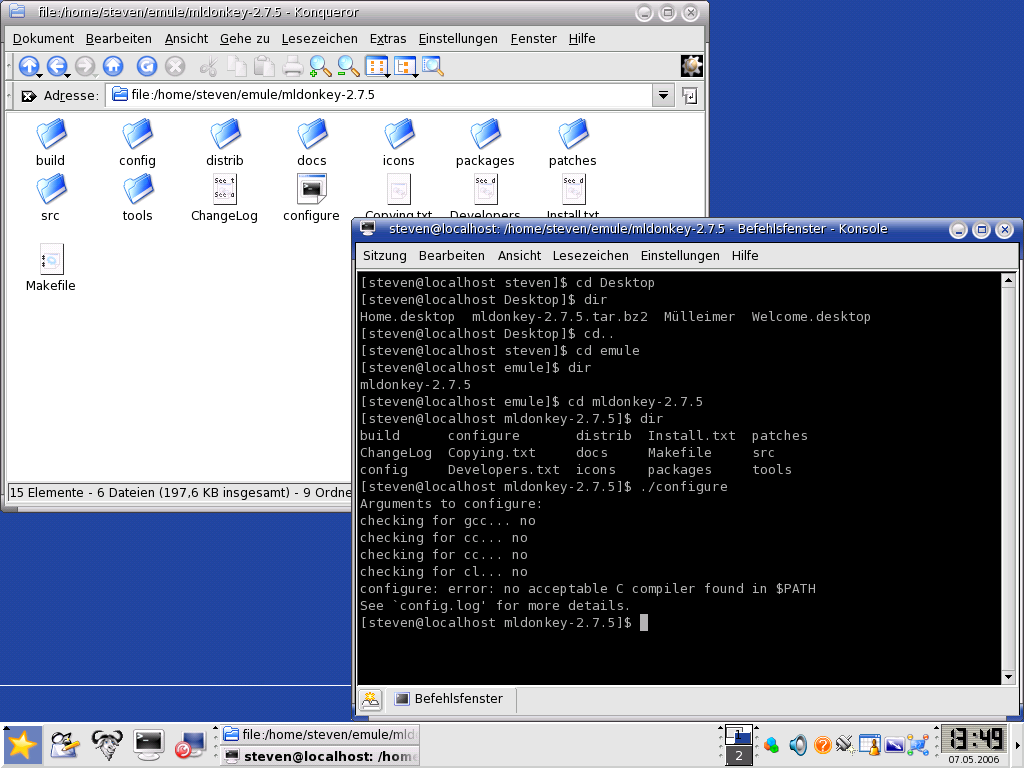Viewport: 1024px width, 768px height.
Task: Open the KDE star start menu
Action: click(22, 746)
